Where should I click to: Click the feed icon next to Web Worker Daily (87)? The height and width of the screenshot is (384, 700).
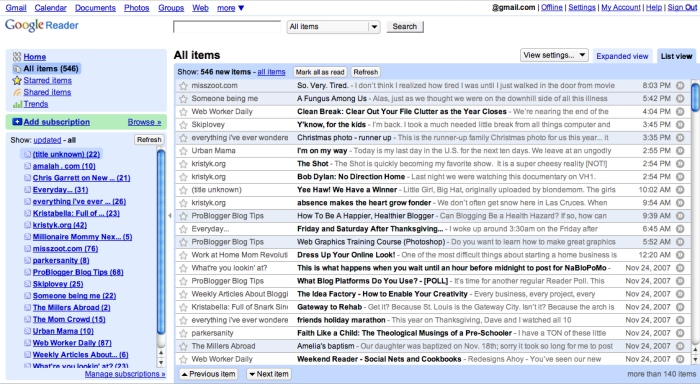pos(28,343)
